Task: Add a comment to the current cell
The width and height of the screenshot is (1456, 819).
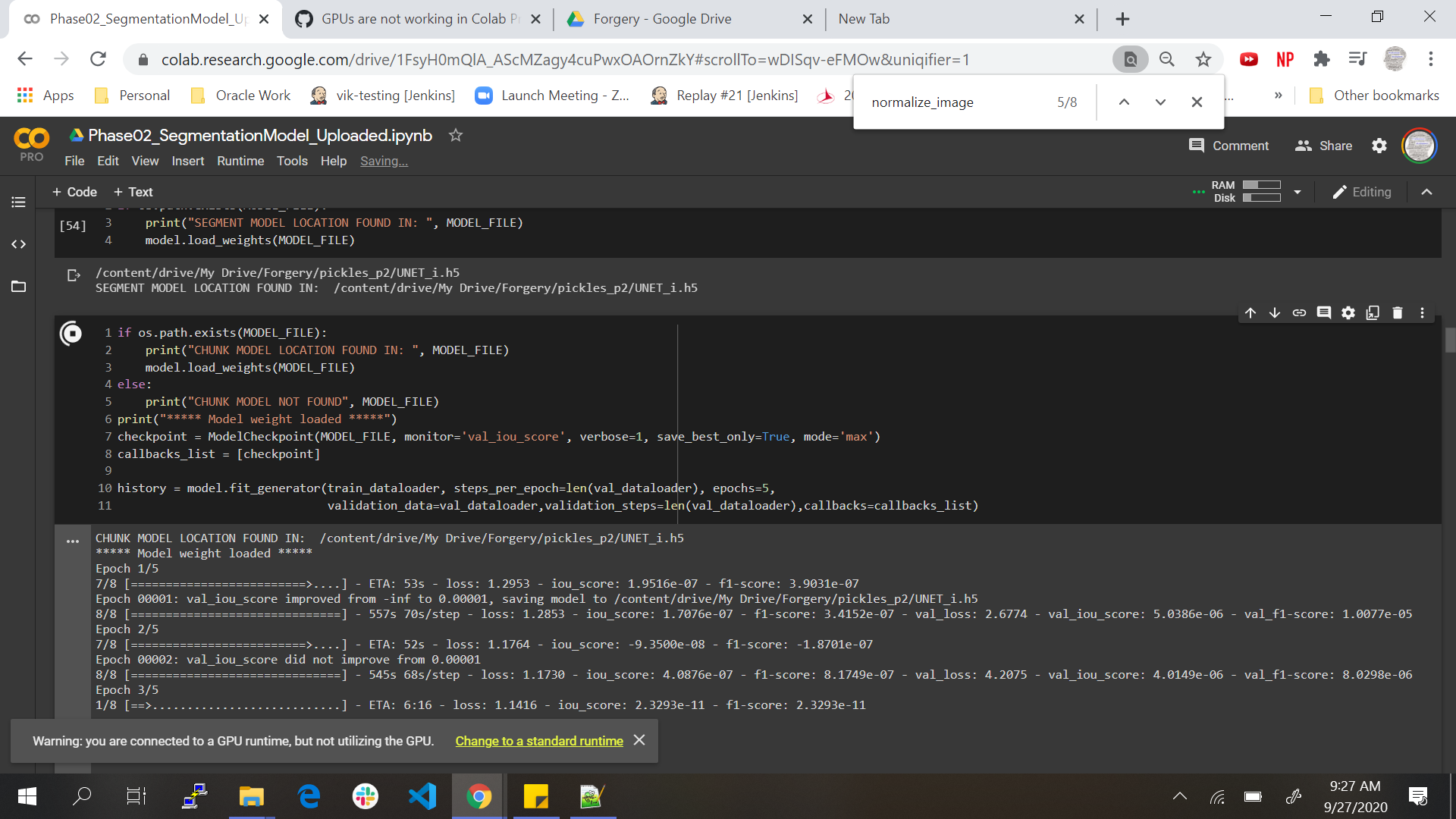Action: (1324, 312)
